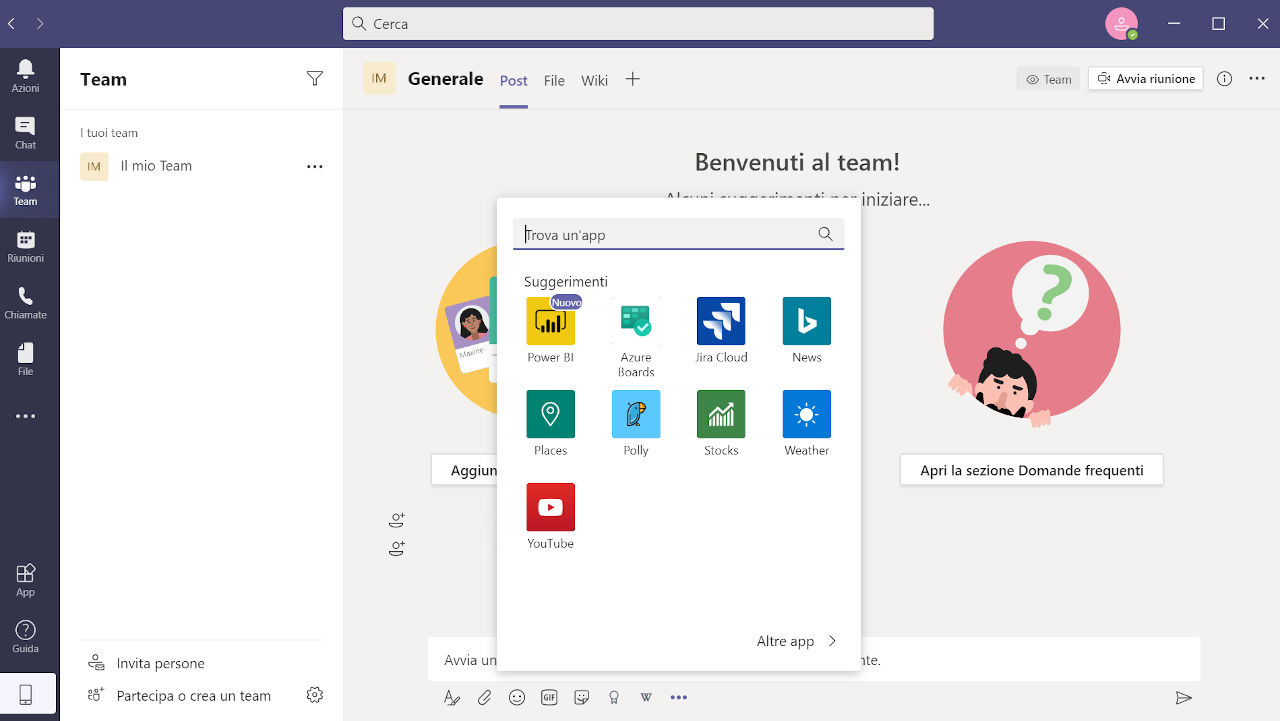Select the Stocks app
Screen dimensions: 1280x721
point(721,424)
